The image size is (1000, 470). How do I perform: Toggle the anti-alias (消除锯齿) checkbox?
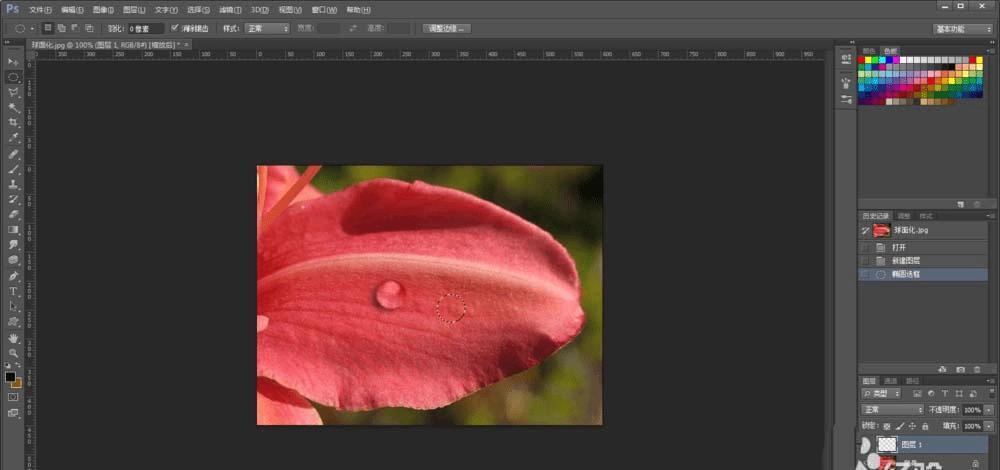click(x=176, y=28)
